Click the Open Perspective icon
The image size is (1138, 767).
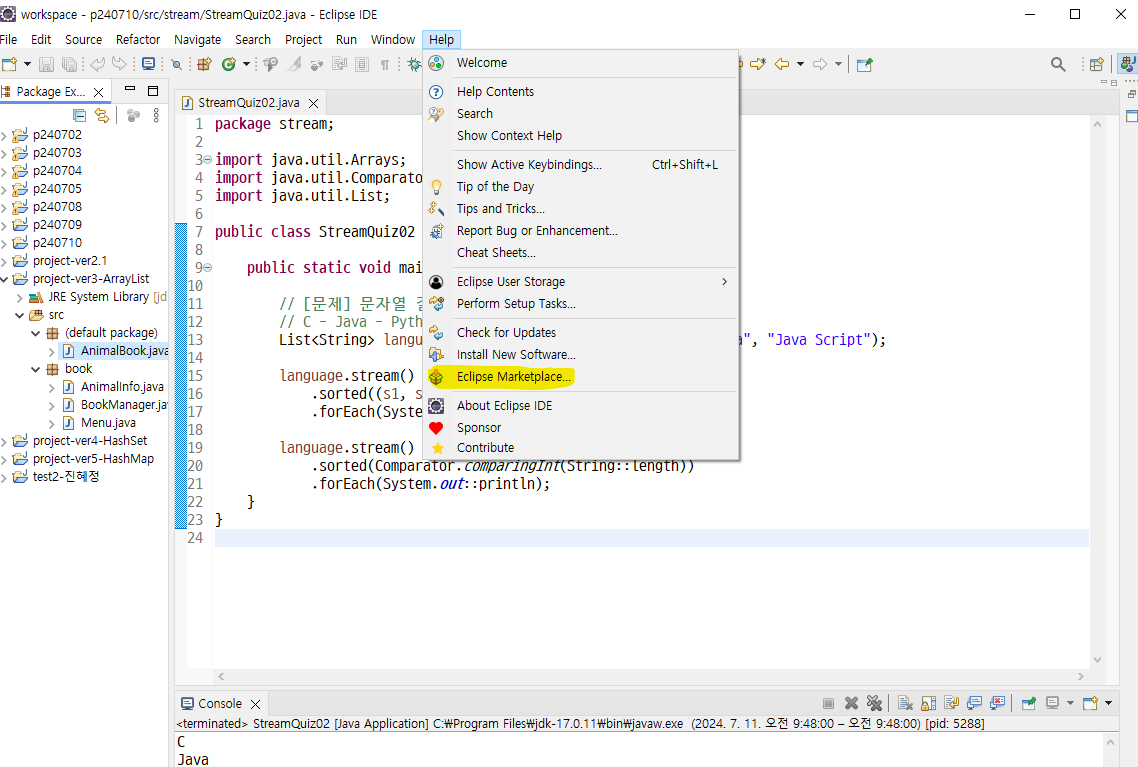[x=1097, y=65]
